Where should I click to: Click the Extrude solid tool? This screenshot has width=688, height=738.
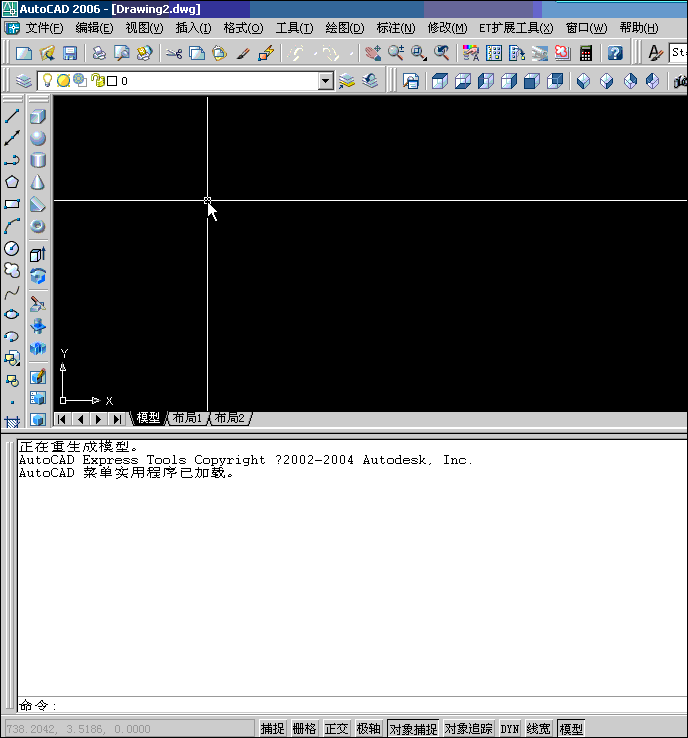[x=38, y=255]
